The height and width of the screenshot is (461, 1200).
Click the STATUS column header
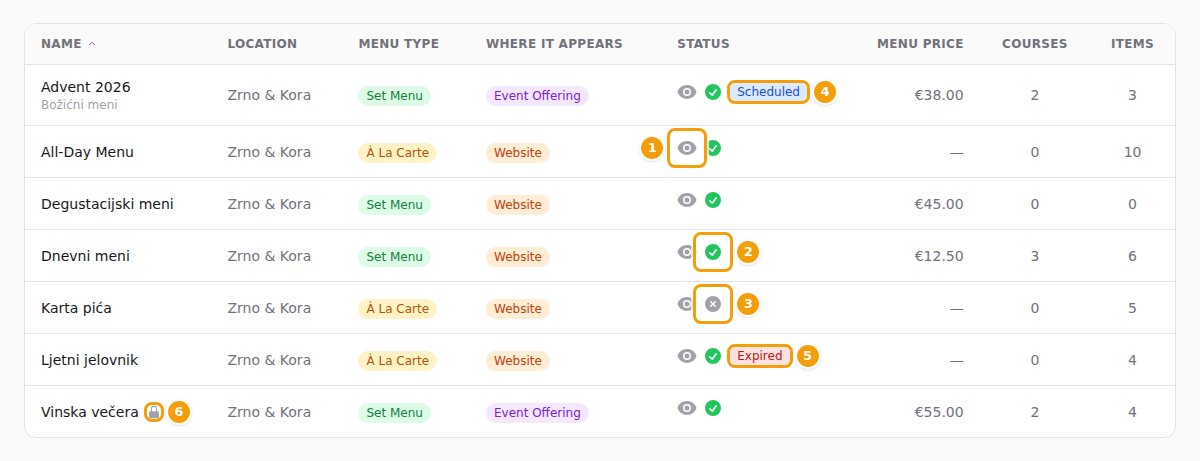[x=703, y=44]
